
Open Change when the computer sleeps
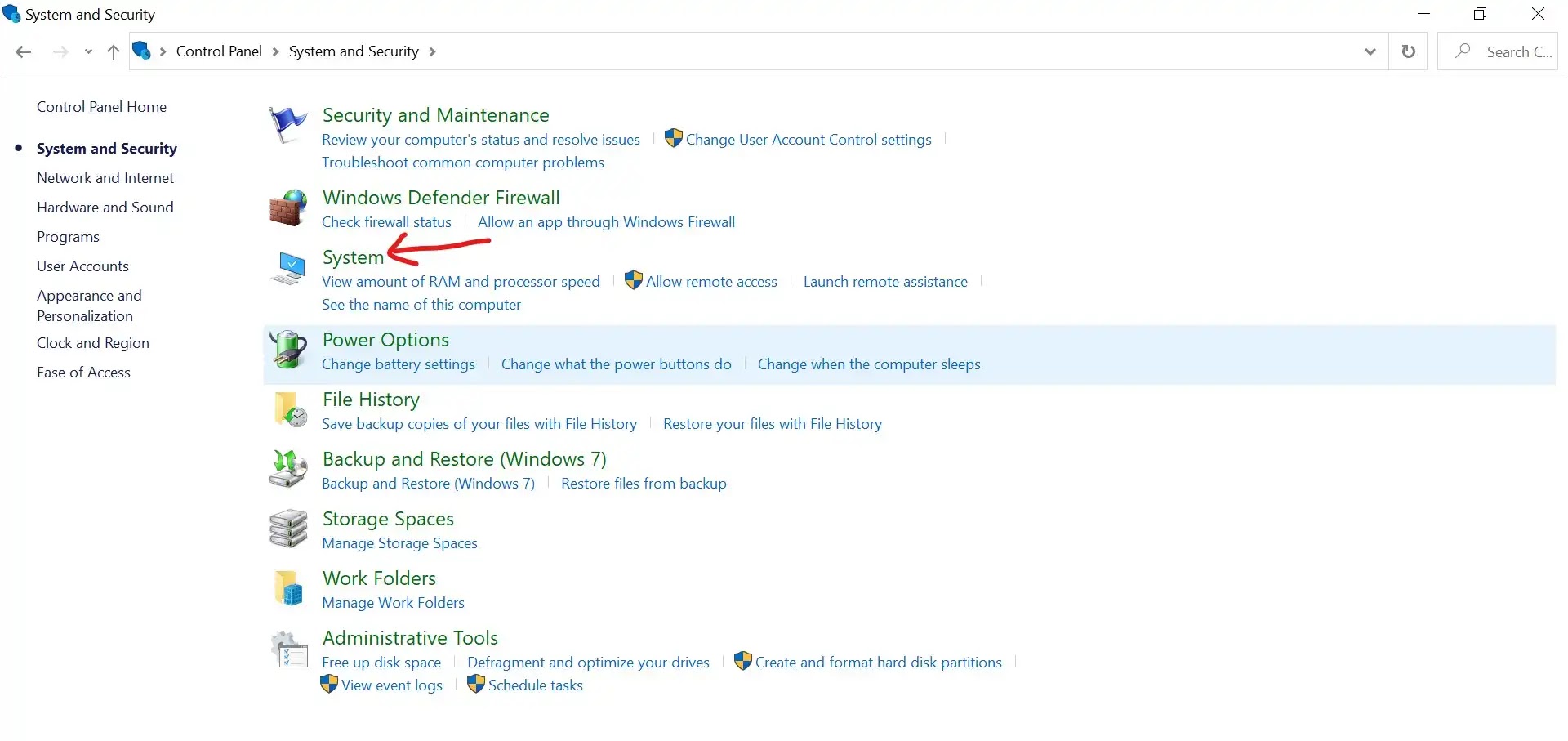pyautogui.click(x=869, y=364)
